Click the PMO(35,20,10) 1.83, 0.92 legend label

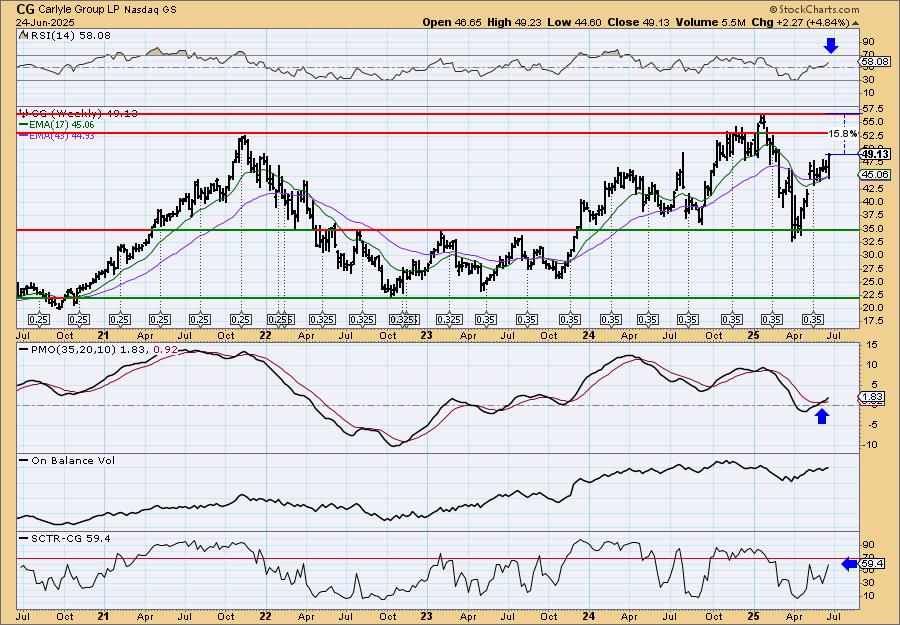pyautogui.click(x=104, y=349)
